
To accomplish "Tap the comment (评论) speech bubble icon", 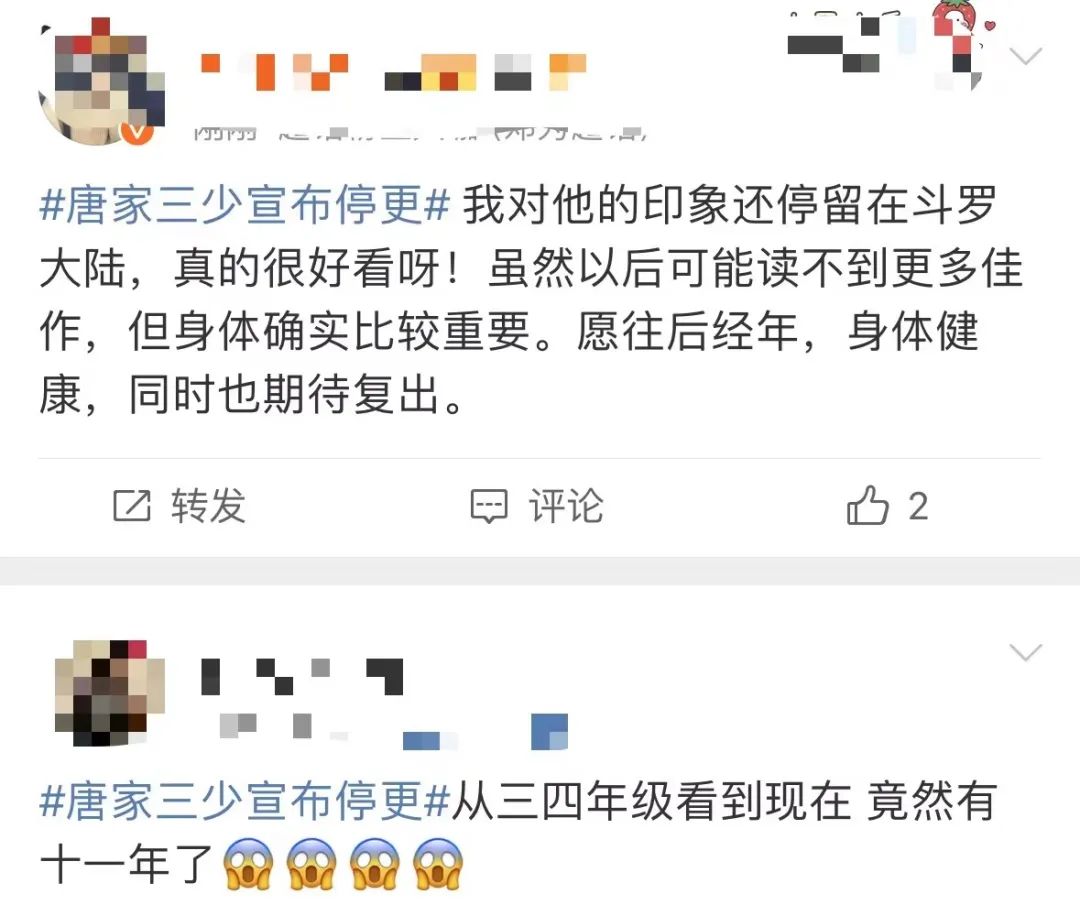I will tap(489, 506).
